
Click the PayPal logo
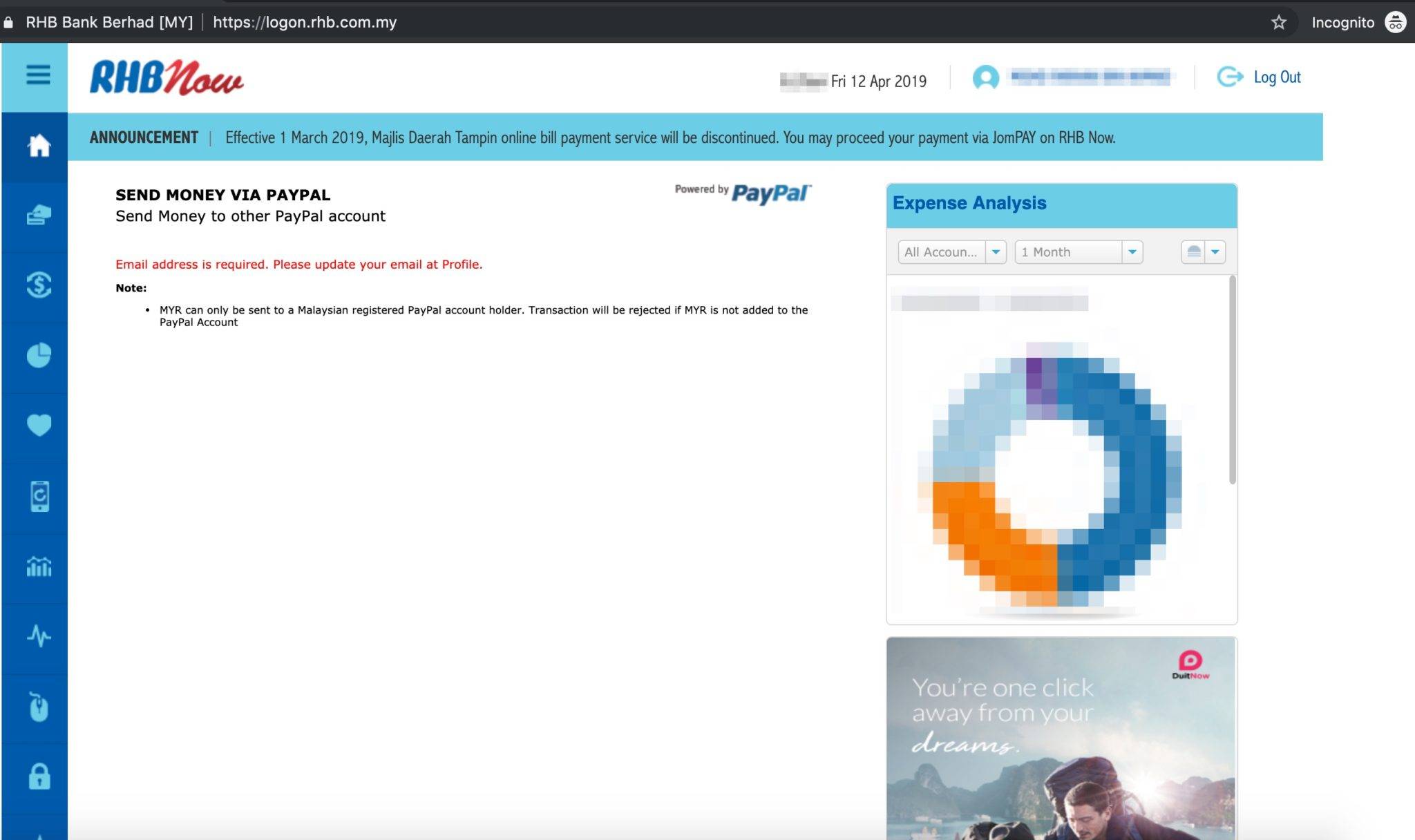771,193
